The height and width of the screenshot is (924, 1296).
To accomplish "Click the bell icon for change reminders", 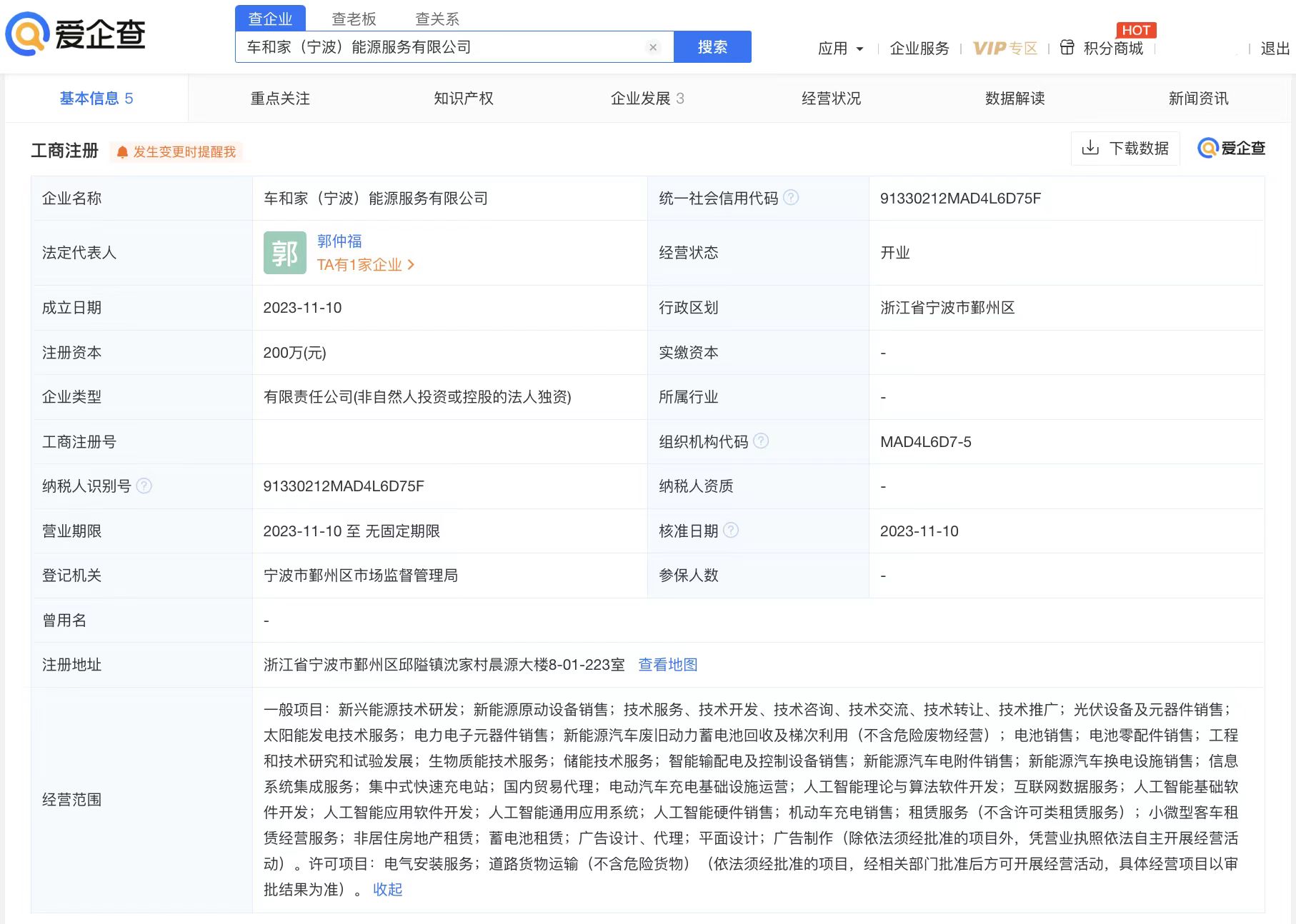I will (x=122, y=152).
